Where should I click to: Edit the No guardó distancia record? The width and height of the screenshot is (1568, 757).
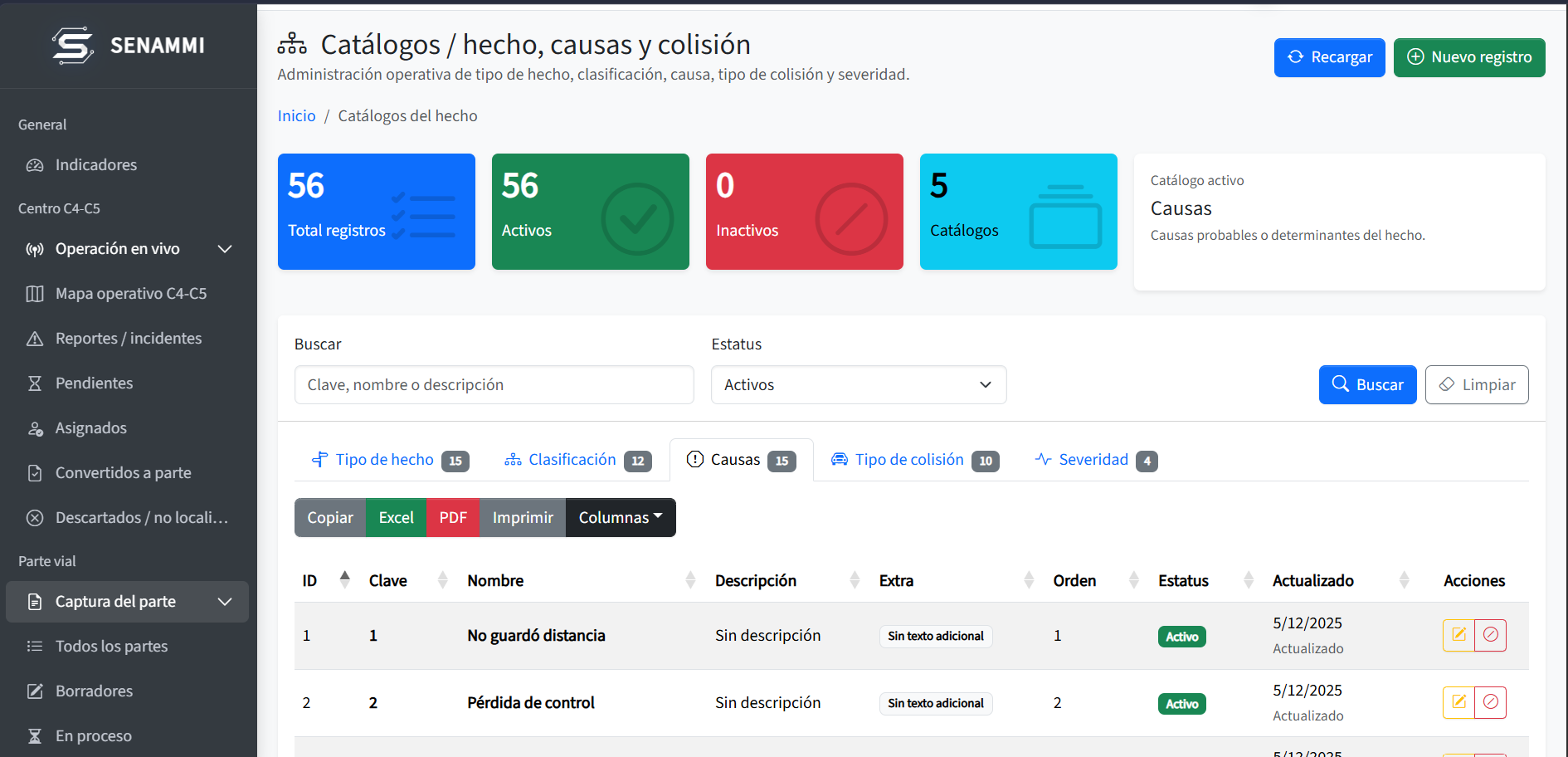click(x=1458, y=635)
